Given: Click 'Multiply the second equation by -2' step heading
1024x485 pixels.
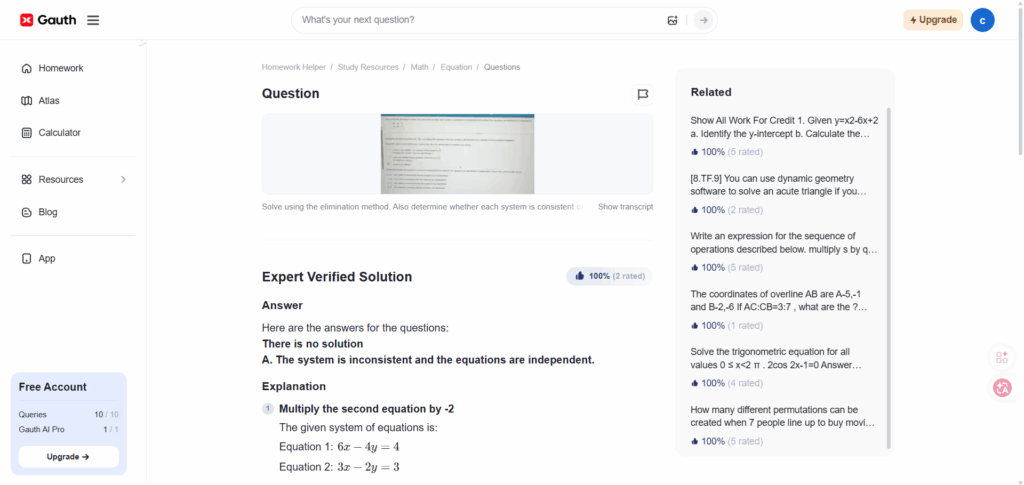Looking at the screenshot, I should coord(366,409).
